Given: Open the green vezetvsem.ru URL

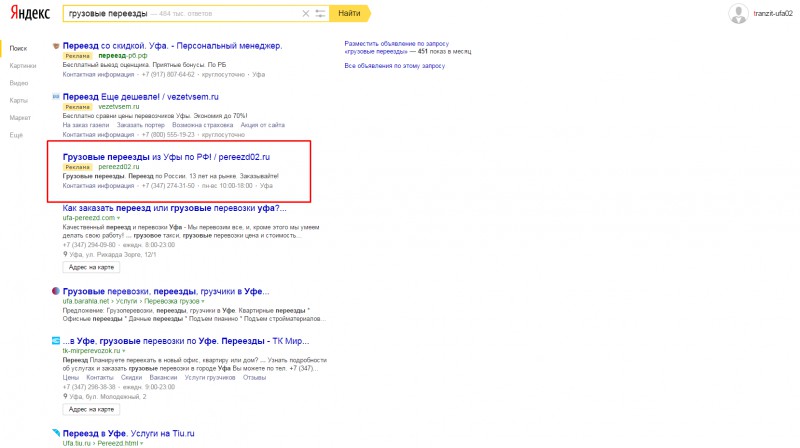Looking at the screenshot, I should pyautogui.click(x=118, y=106).
